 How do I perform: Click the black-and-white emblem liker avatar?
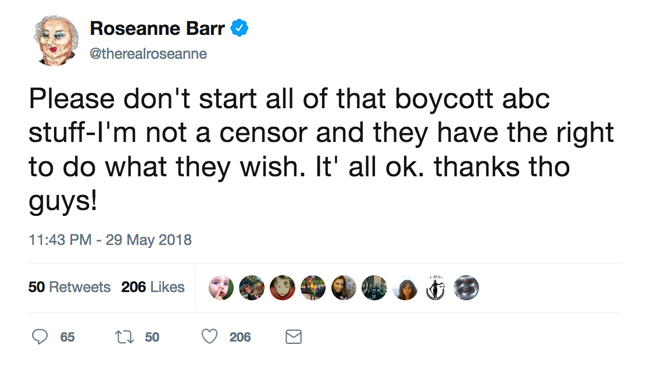point(436,287)
